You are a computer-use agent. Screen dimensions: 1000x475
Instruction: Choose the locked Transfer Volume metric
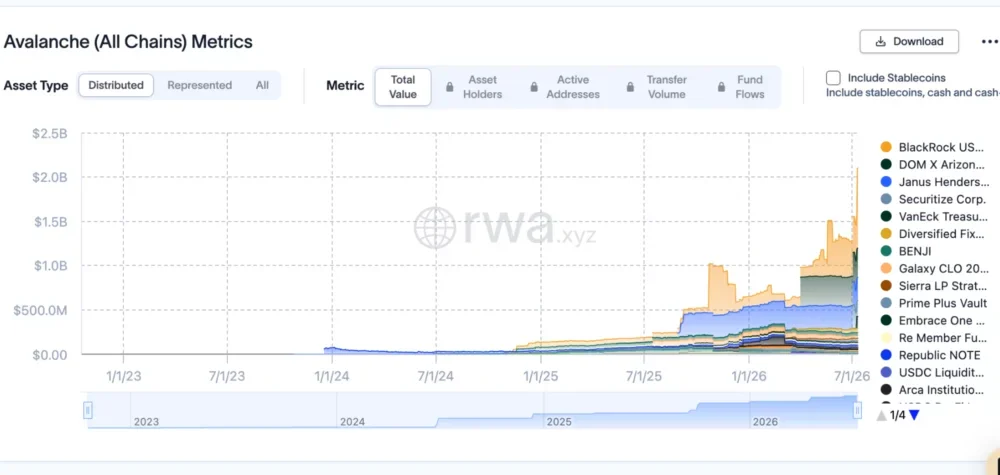click(659, 87)
